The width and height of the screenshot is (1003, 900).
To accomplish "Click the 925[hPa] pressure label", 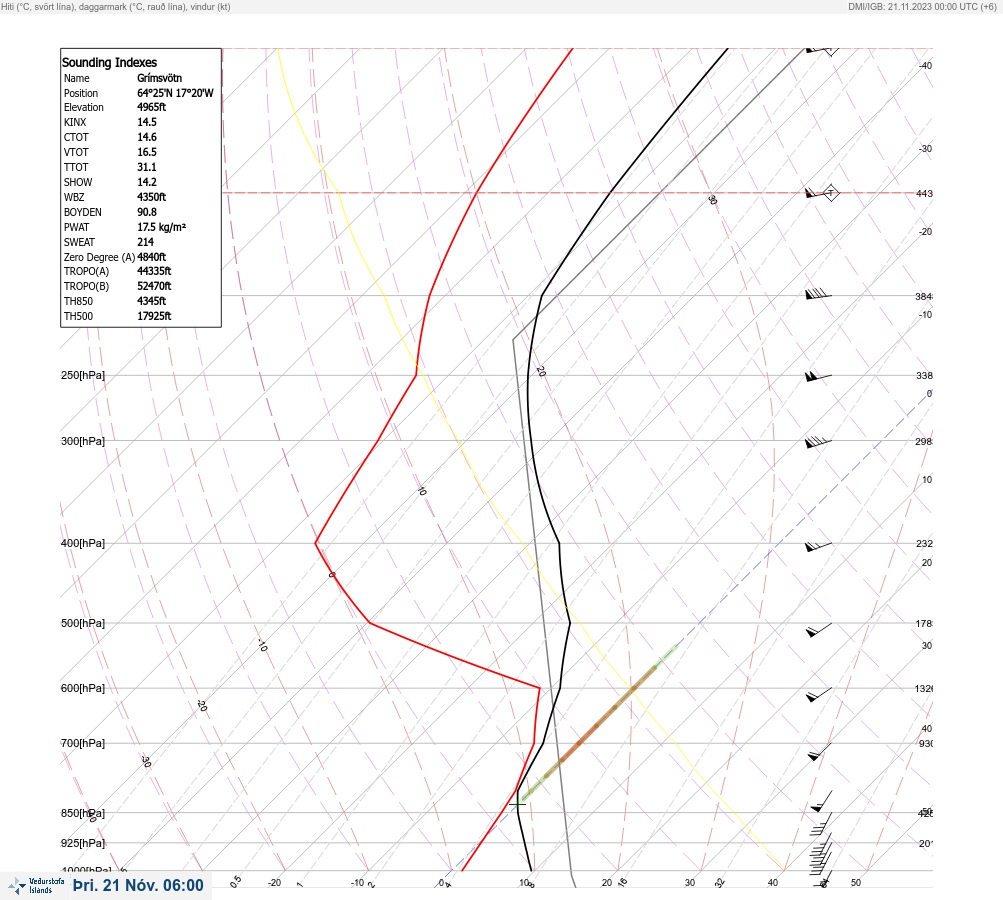I will pyautogui.click(x=83, y=843).
